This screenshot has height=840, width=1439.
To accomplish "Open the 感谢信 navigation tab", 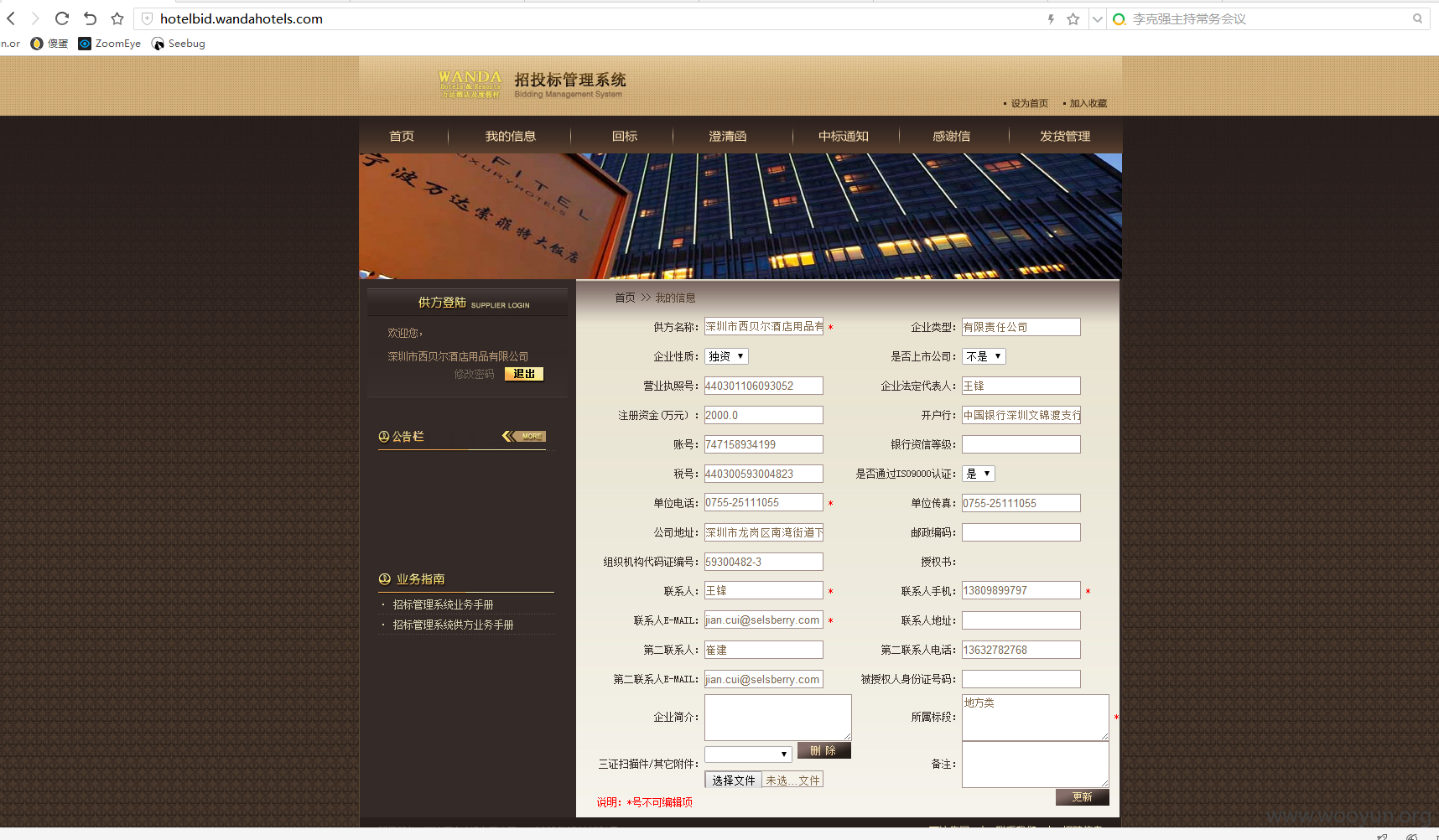I will click(x=951, y=136).
